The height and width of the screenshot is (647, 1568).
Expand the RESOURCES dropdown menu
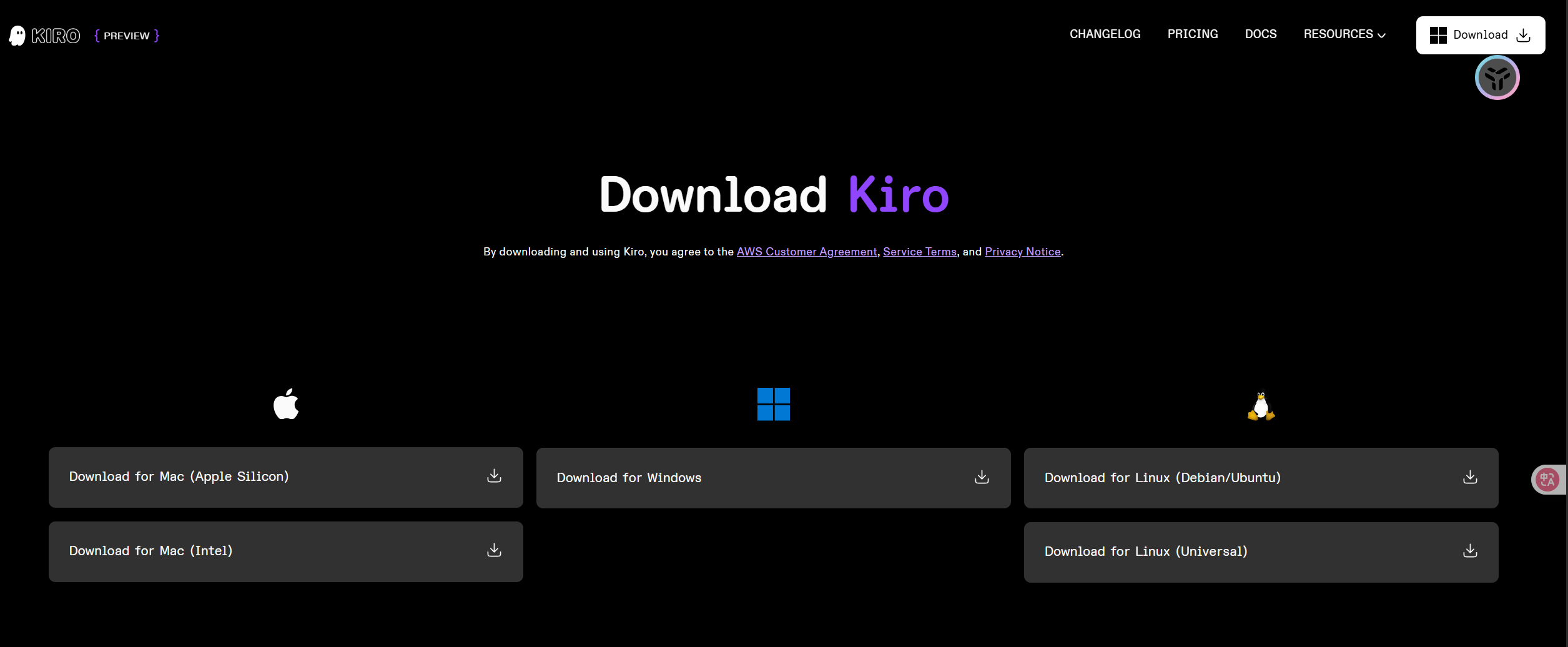coord(1344,34)
